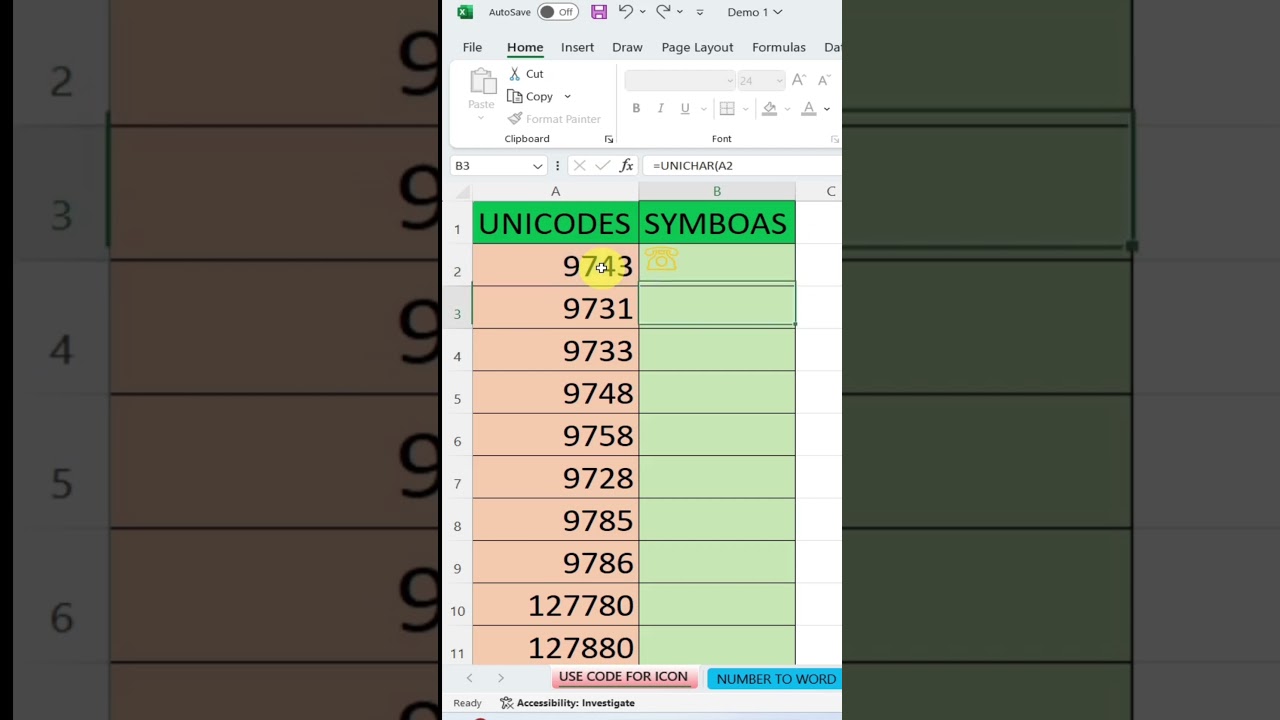Copy the selection
Viewport: 1280px width, 720px height.
(529, 97)
